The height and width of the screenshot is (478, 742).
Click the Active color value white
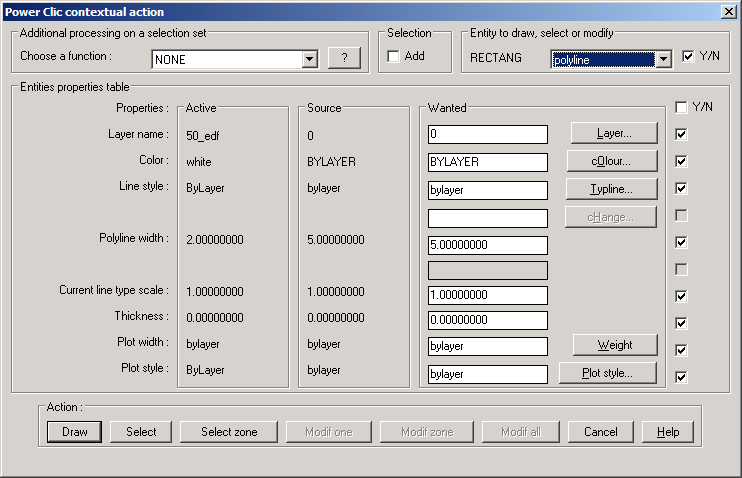tap(199, 162)
